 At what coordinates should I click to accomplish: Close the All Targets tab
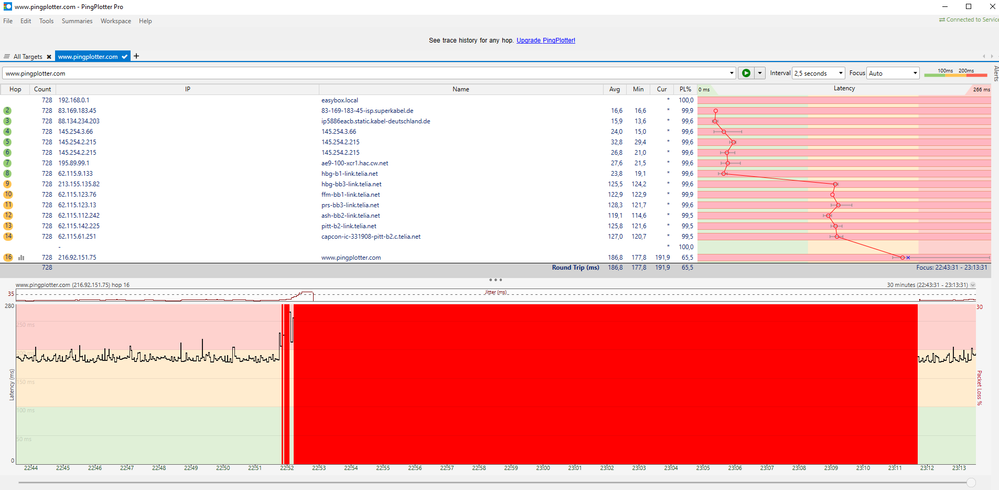point(48,57)
